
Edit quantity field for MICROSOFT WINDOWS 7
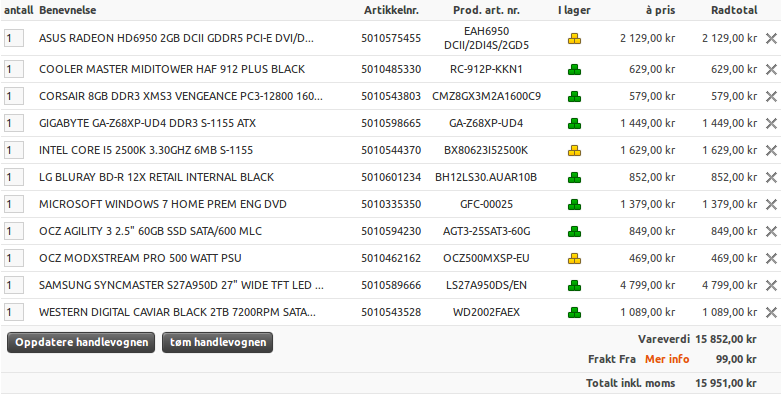click(x=14, y=204)
